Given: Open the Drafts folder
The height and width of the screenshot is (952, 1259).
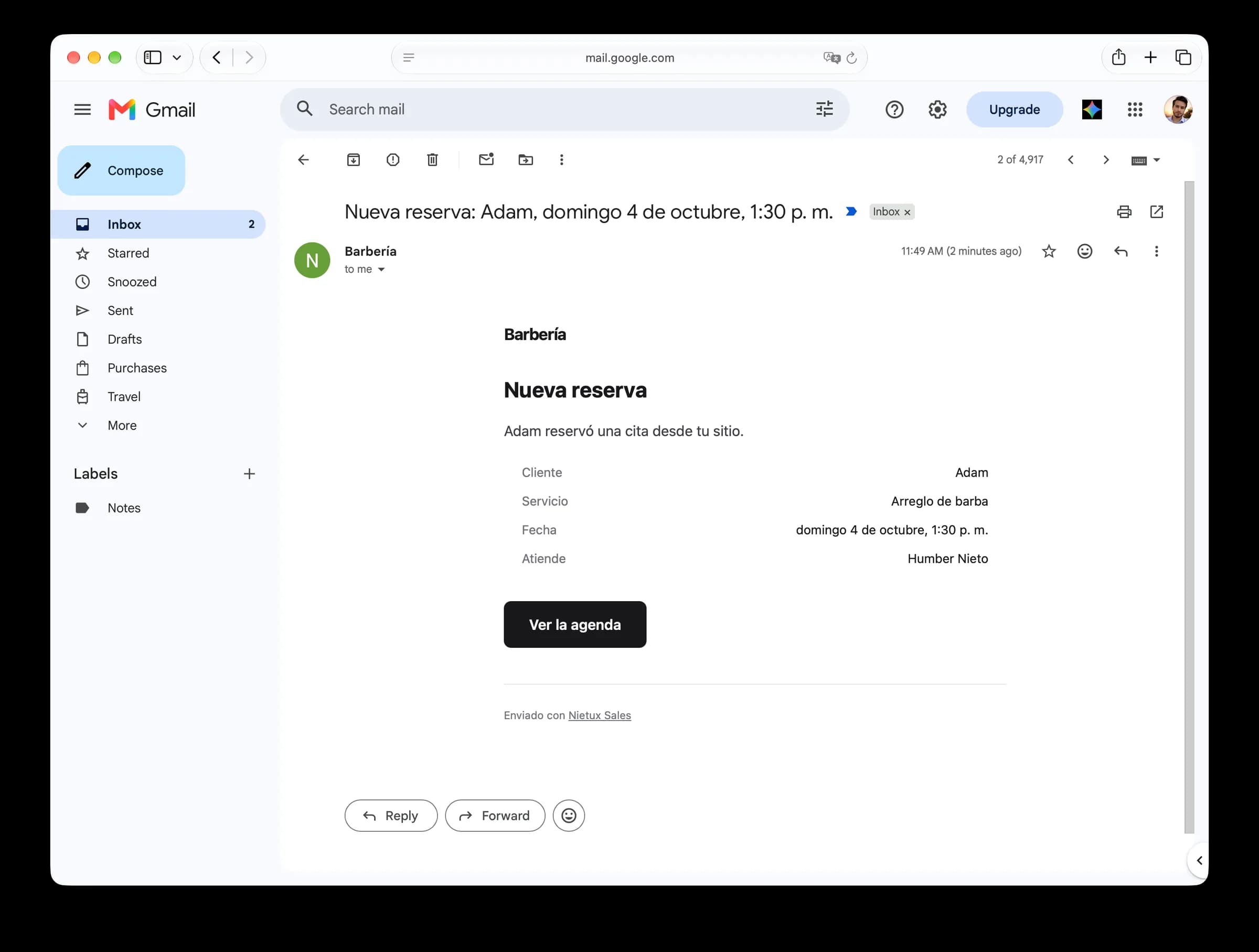Looking at the screenshot, I should (158, 339).
